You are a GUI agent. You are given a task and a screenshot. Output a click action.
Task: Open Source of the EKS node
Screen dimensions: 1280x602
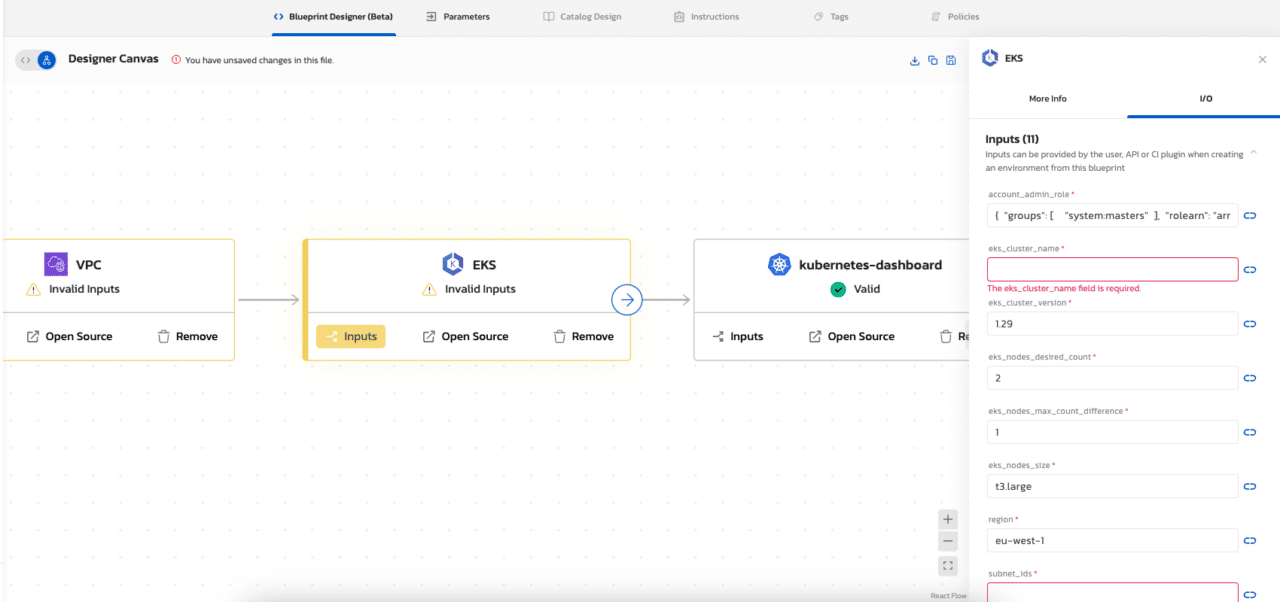tap(465, 336)
